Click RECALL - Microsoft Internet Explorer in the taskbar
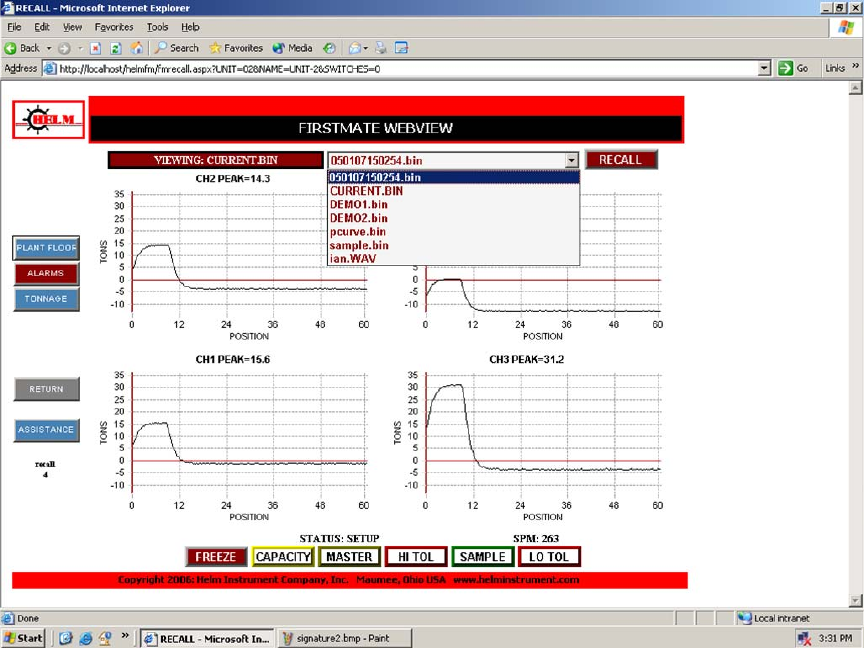The height and width of the screenshot is (648, 864). tap(207, 639)
